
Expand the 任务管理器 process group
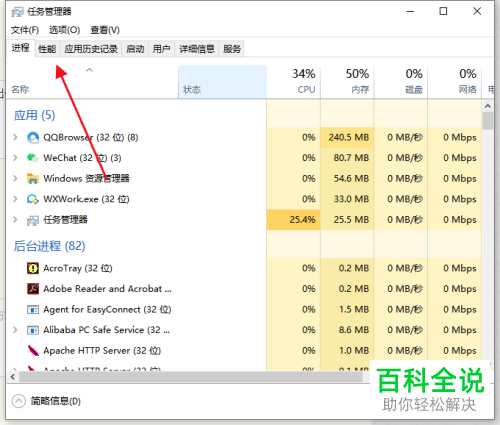15,219
